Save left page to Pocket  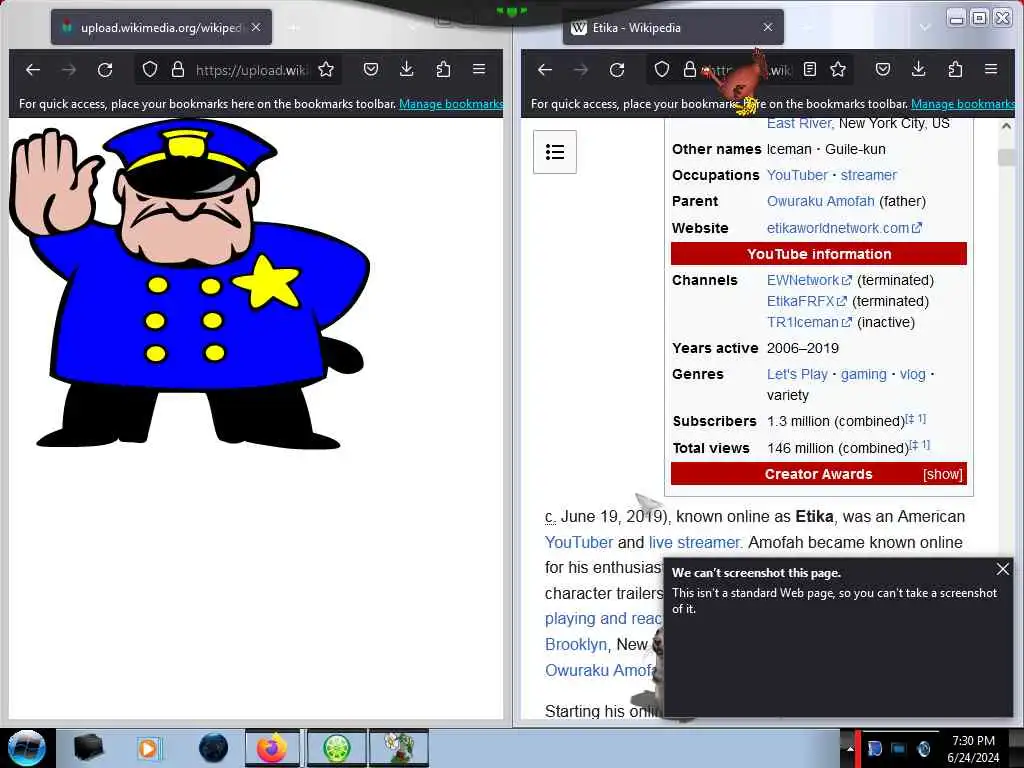tap(371, 69)
